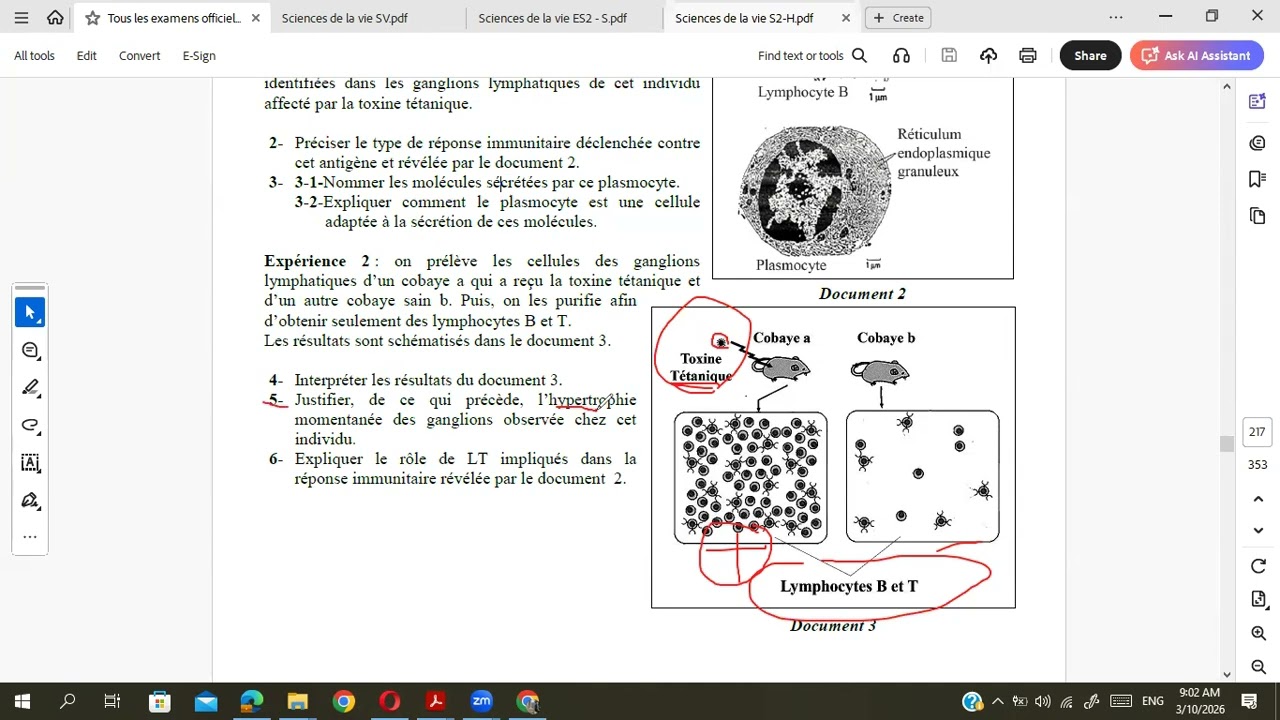Open the Page thumbnails panel on right
Screen dimensions: 1280x720
point(1257,216)
